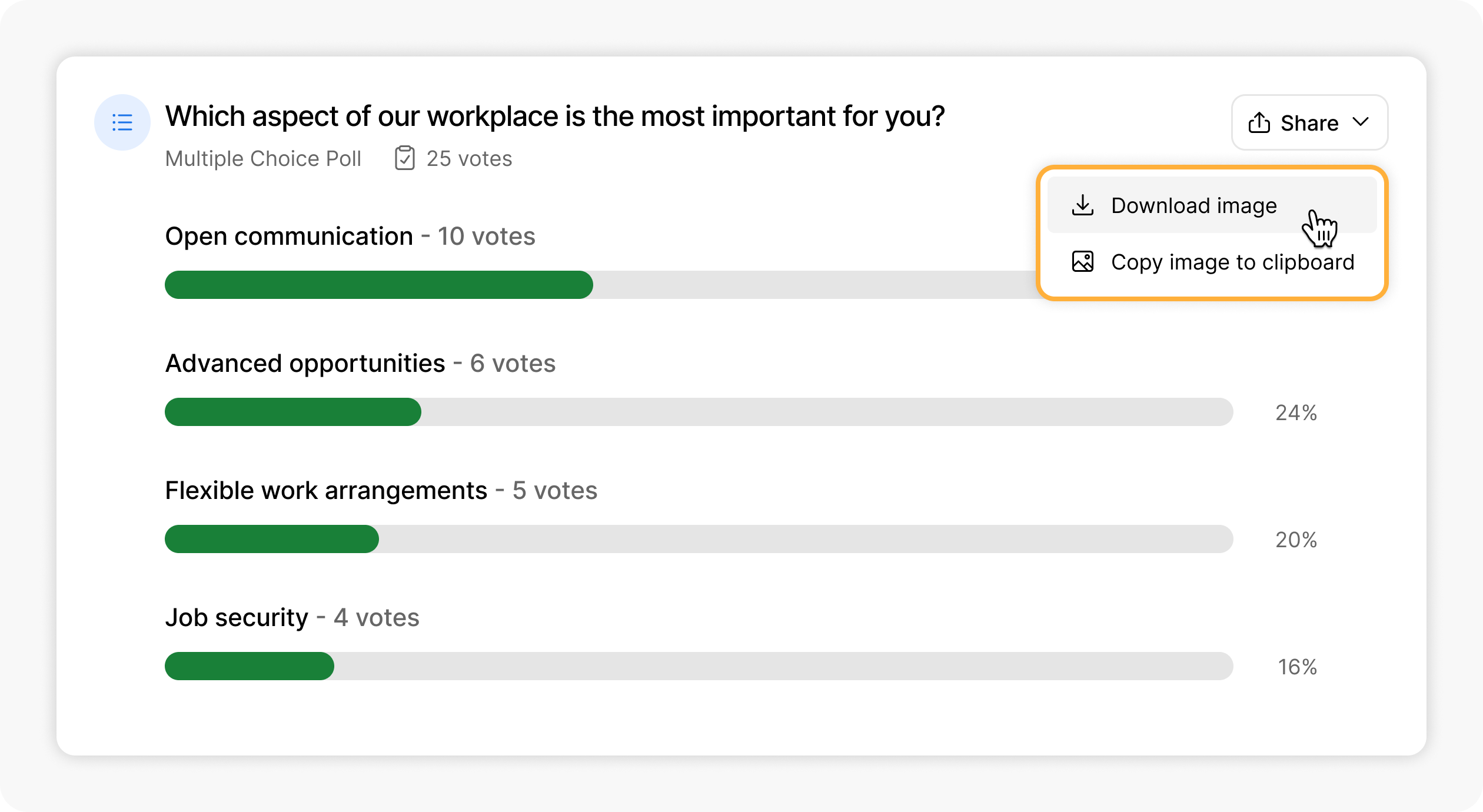Select the Job security option label
The height and width of the screenshot is (812, 1483).
tap(237, 618)
